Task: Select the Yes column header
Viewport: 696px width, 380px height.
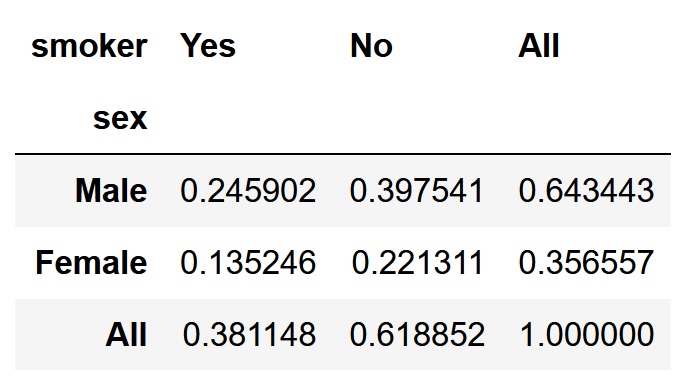Action: 208,46
